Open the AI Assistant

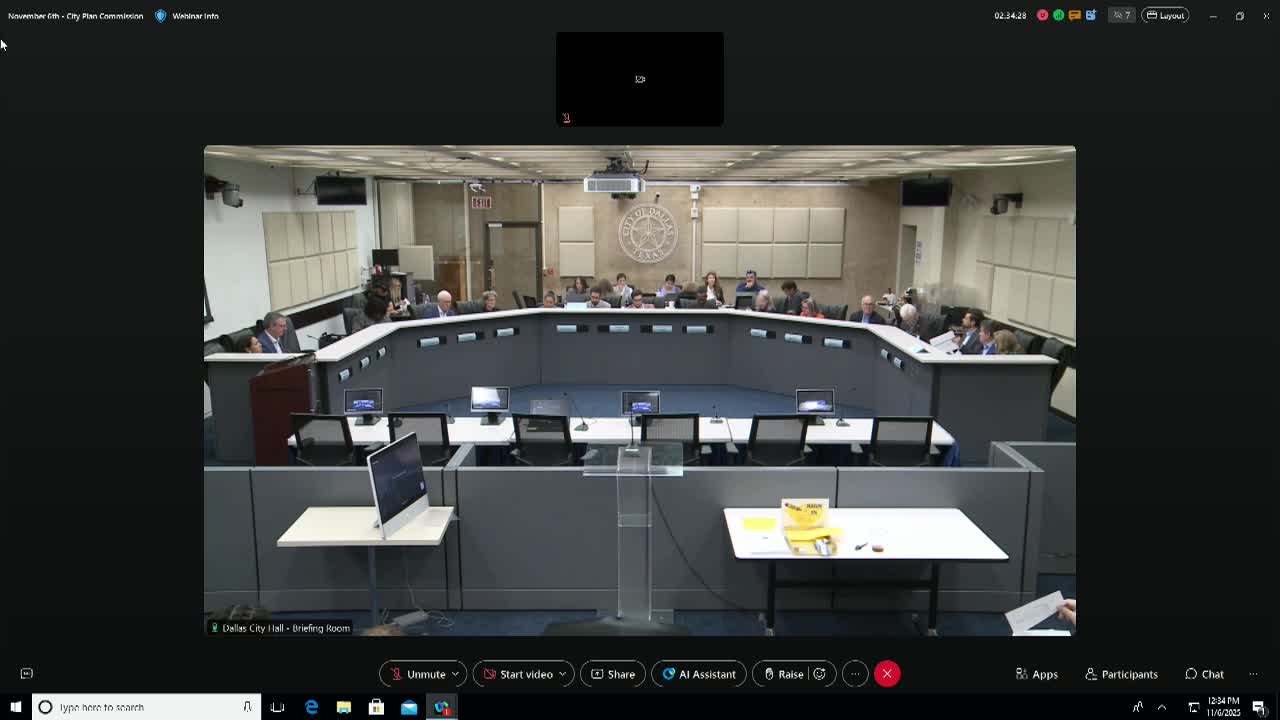click(x=698, y=673)
